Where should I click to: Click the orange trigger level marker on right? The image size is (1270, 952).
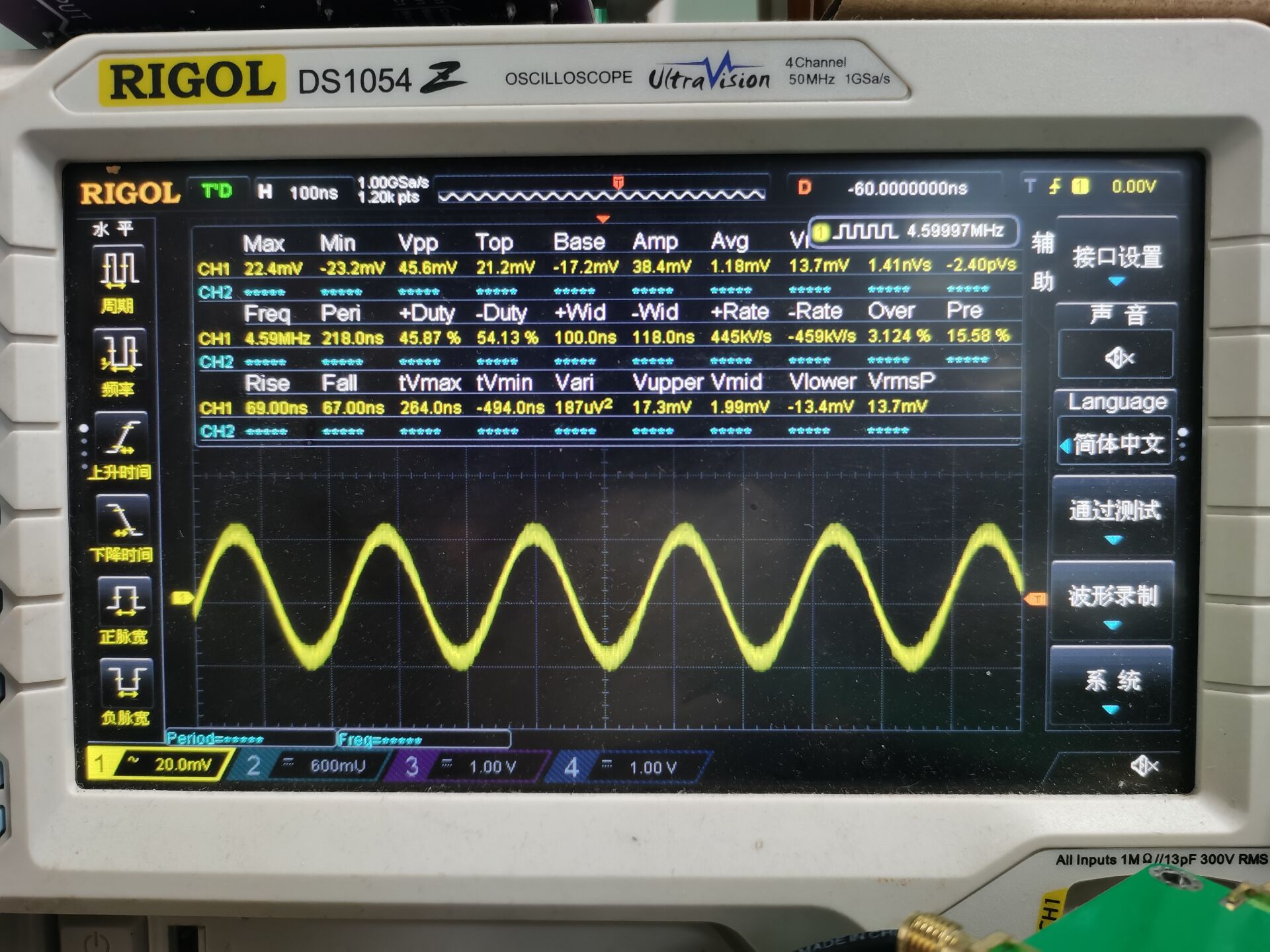click(1035, 599)
